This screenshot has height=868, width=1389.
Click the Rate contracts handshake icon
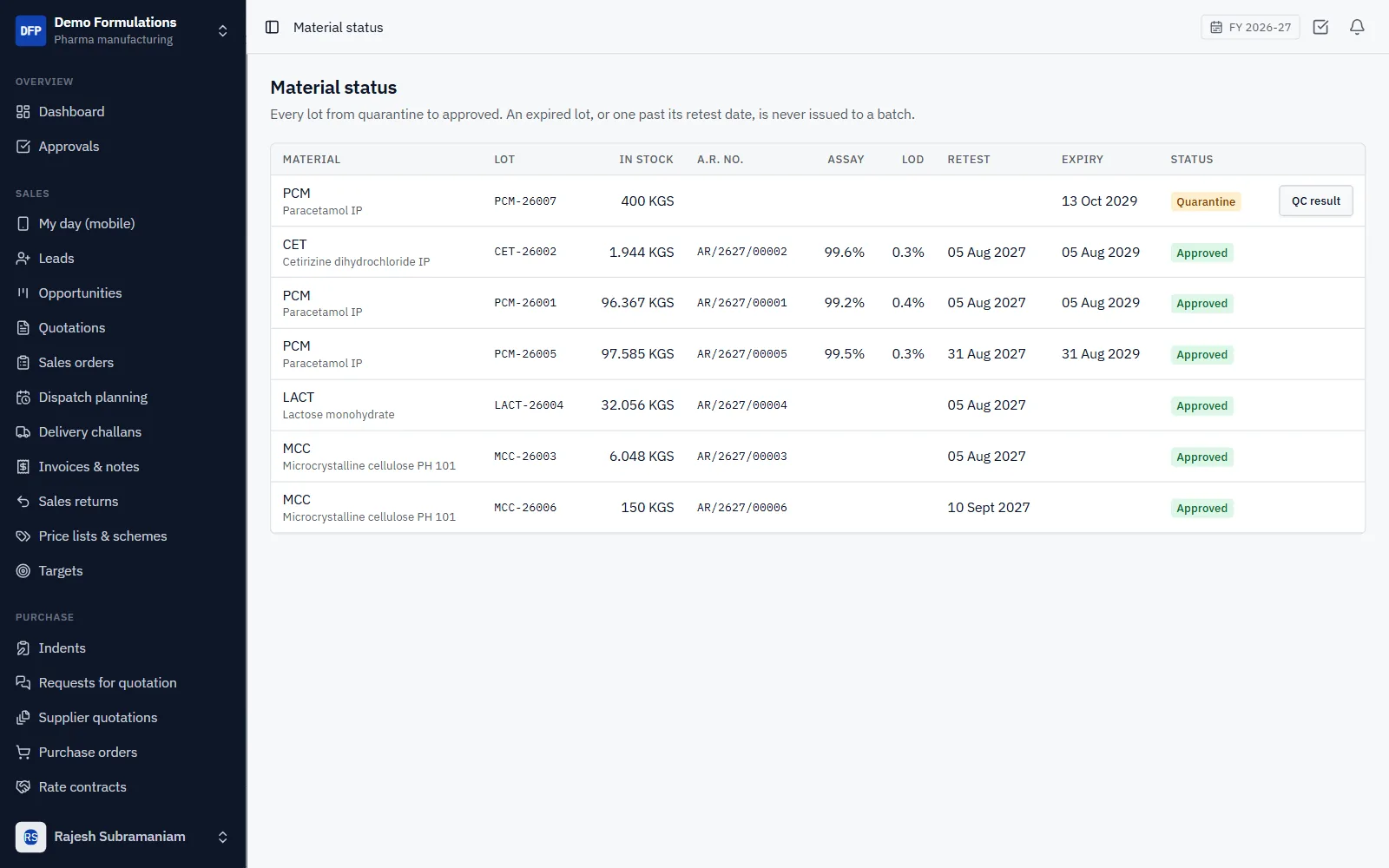coord(23,787)
